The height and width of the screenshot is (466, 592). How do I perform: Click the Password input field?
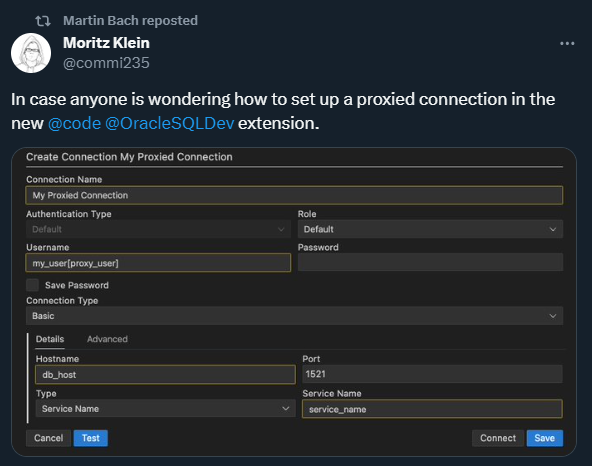click(430, 262)
